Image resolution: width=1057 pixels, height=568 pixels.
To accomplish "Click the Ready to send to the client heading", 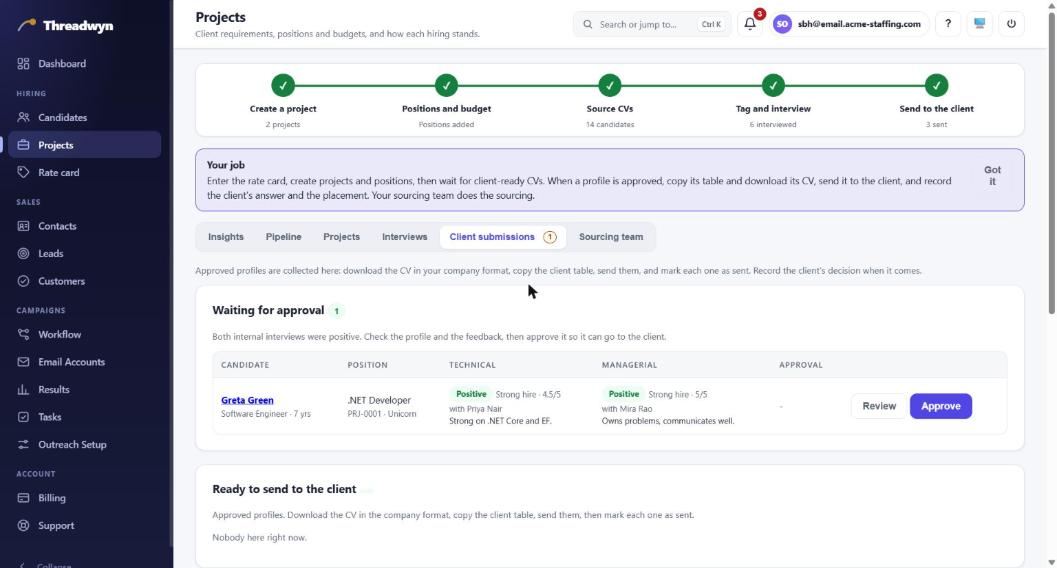I will [x=284, y=489].
